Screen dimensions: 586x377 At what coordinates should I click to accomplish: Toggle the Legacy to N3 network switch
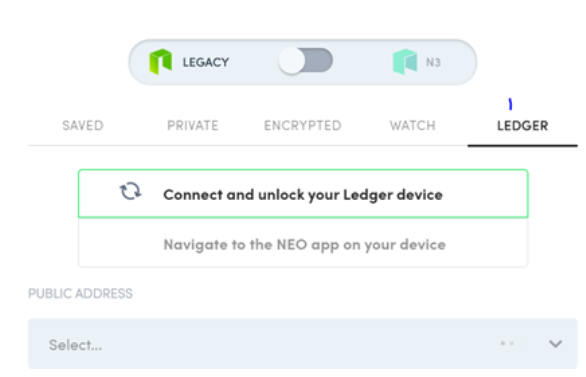click(x=305, y=61)
